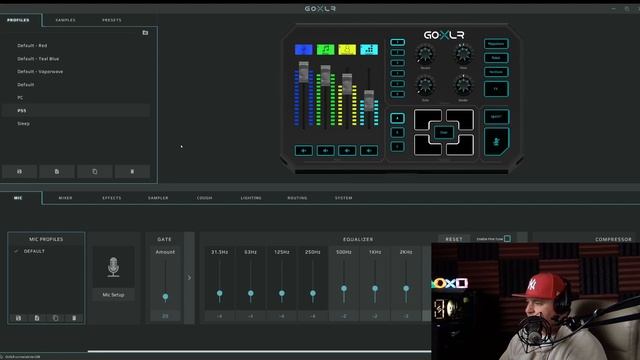
Task: Click the Echo knob on the device
Action: click(425, 86)
